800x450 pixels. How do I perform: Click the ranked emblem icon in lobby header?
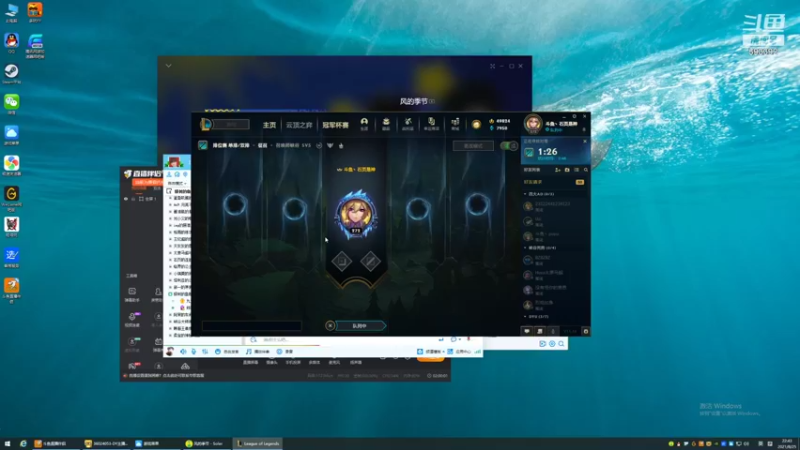(330, 145)
